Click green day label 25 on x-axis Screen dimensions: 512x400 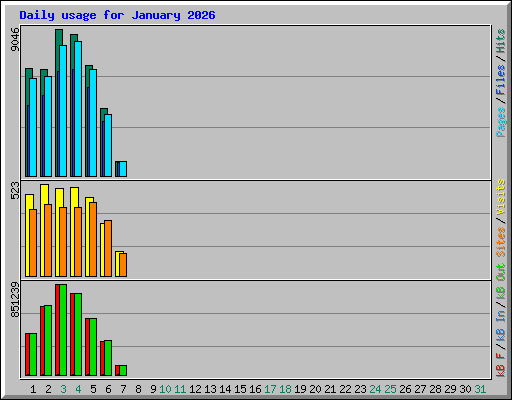[x=390, y=389]
